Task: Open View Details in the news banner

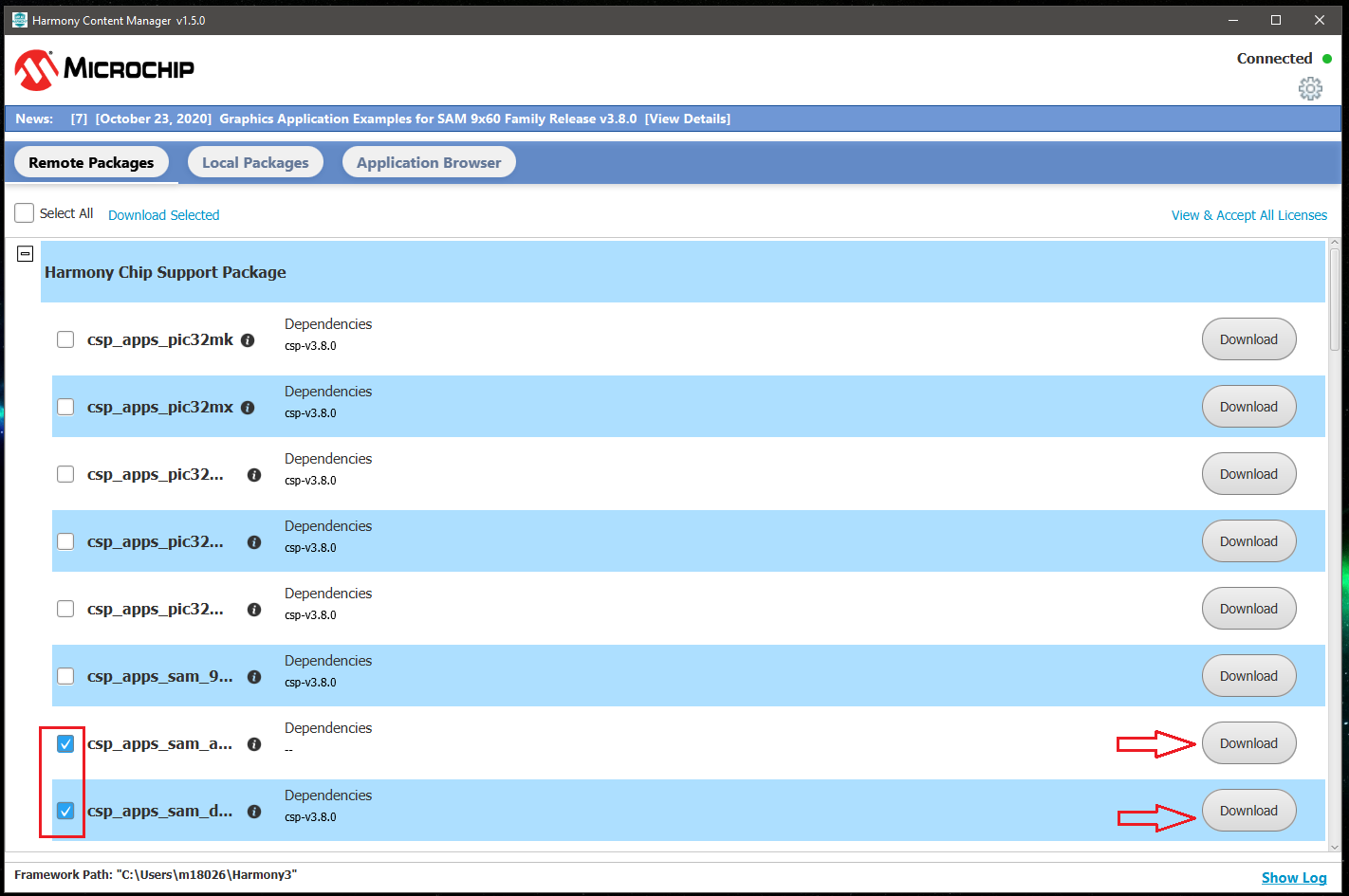Action: [x=688, y=119]
